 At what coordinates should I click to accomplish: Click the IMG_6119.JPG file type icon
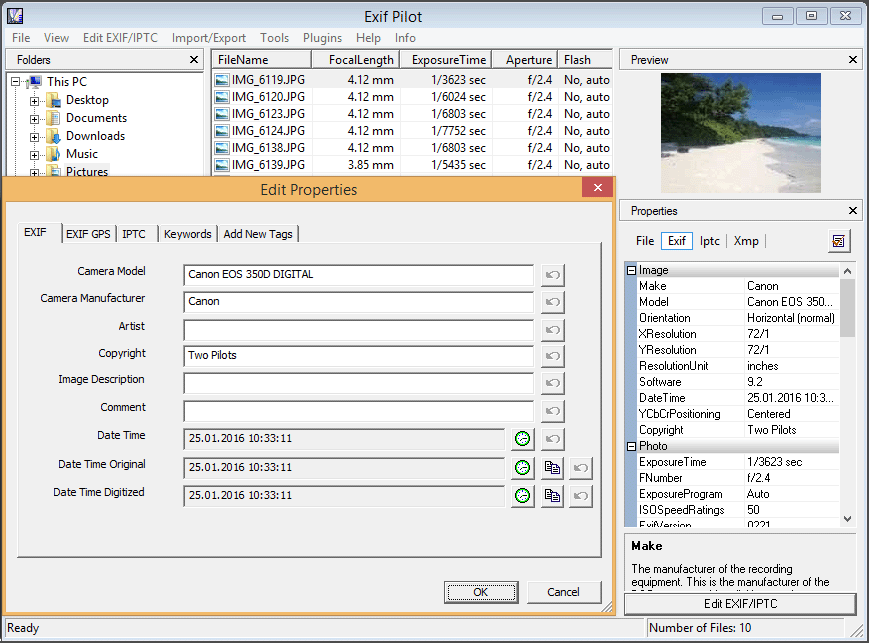[222, 79]
